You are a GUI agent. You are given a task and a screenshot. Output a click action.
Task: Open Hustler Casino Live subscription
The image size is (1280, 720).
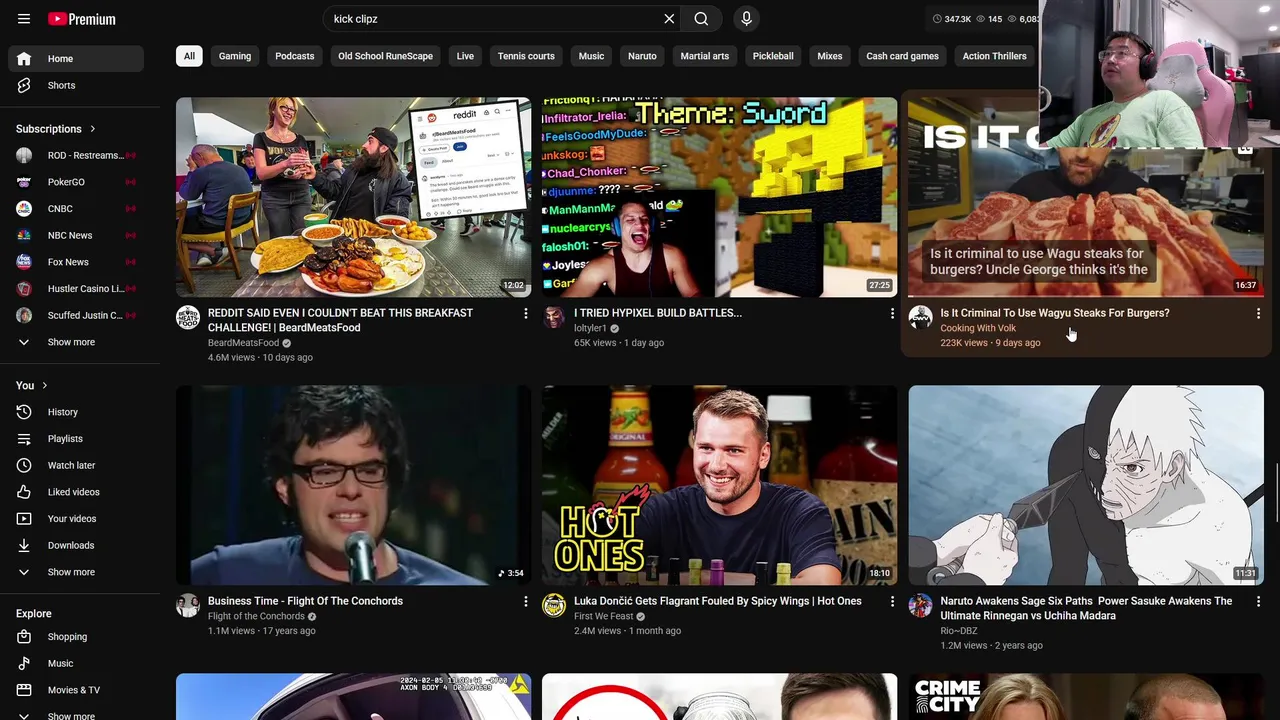(76, 288)
